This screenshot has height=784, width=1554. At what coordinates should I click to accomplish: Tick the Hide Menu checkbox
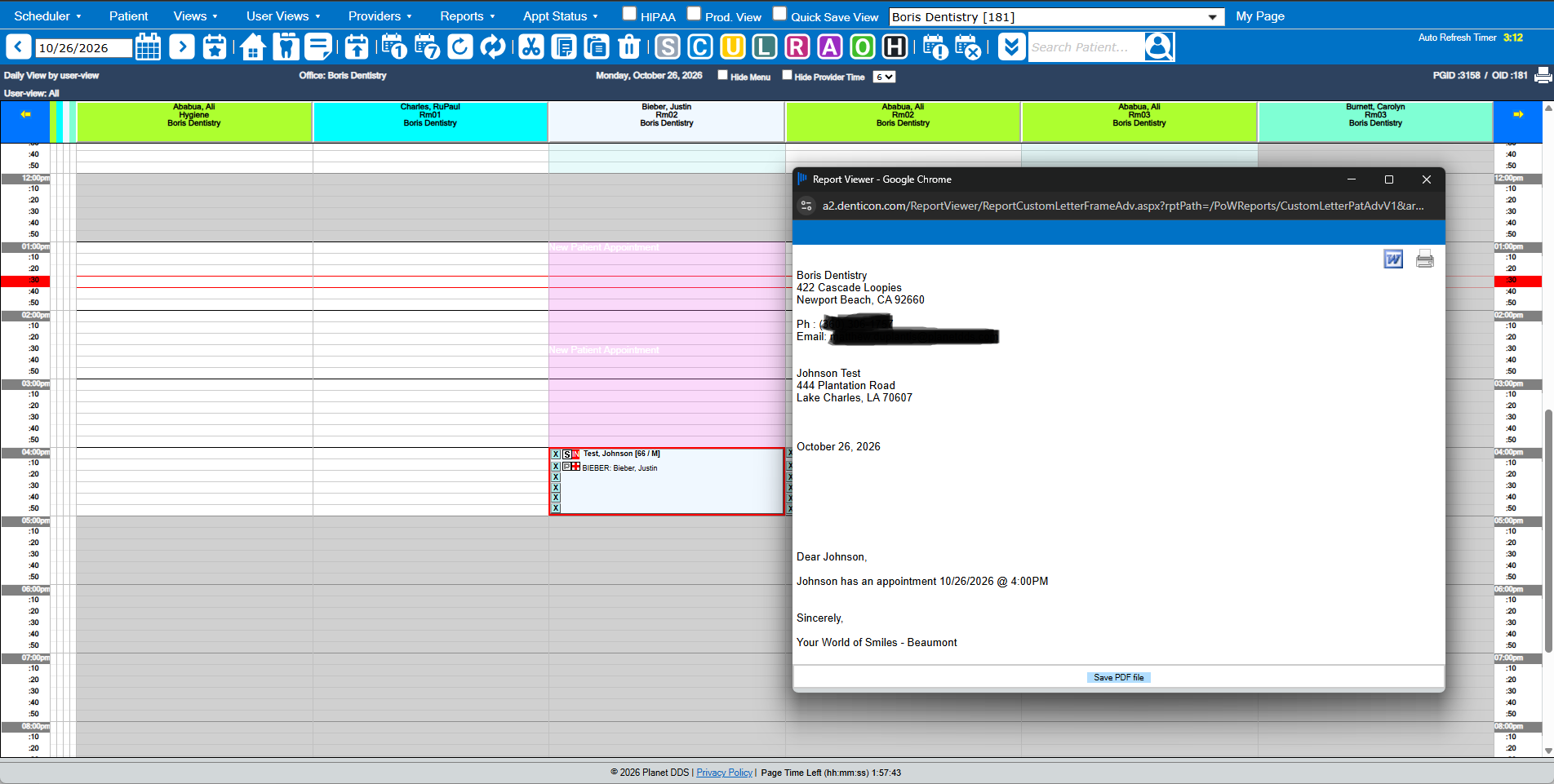pyautogui.click(x=722, y=75)
